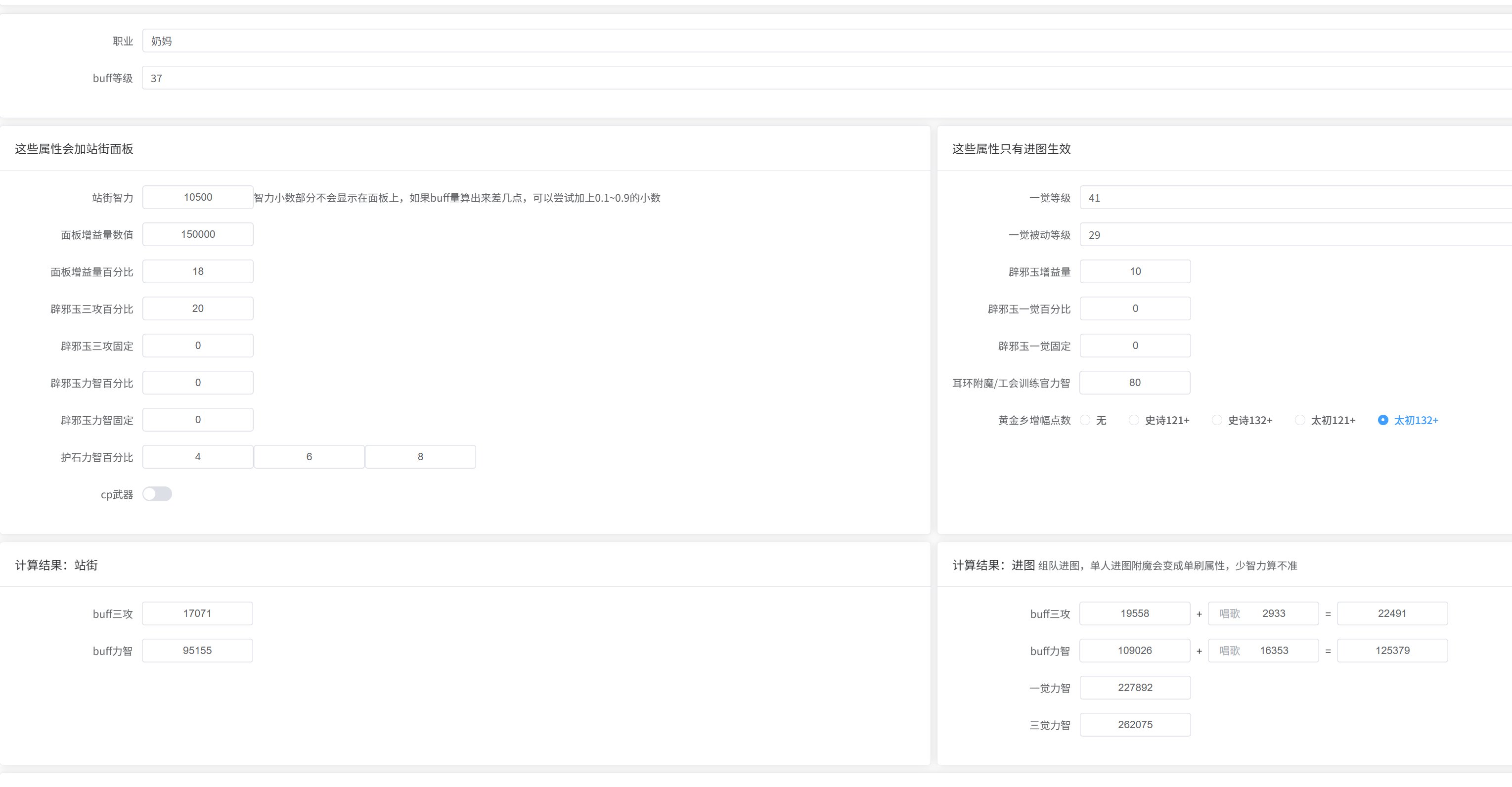
Task: Open the buff等级 dropdown
Action: (822, 78)
